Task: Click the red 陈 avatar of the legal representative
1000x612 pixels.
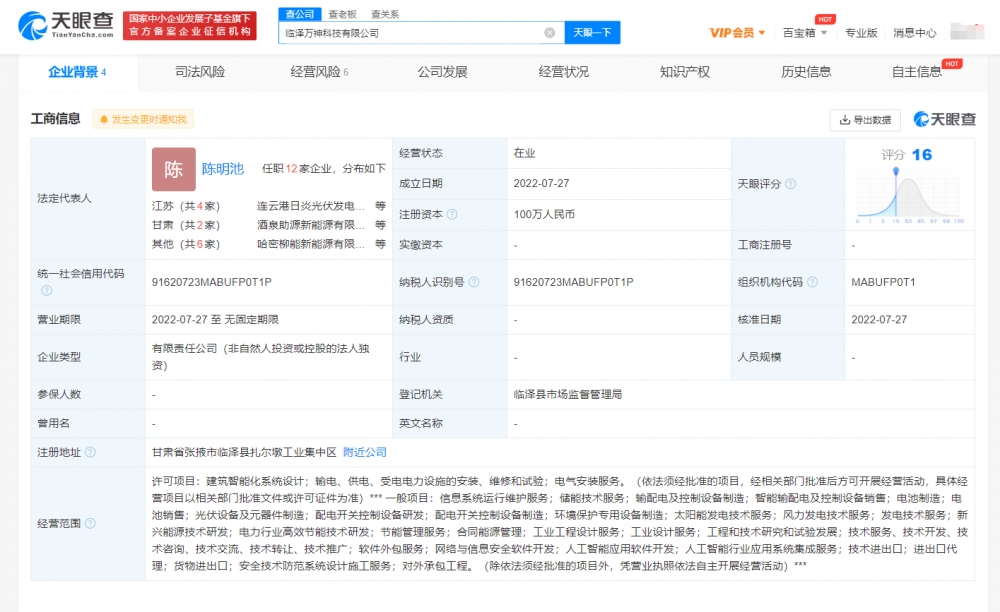Action: (x=173, y=169)
